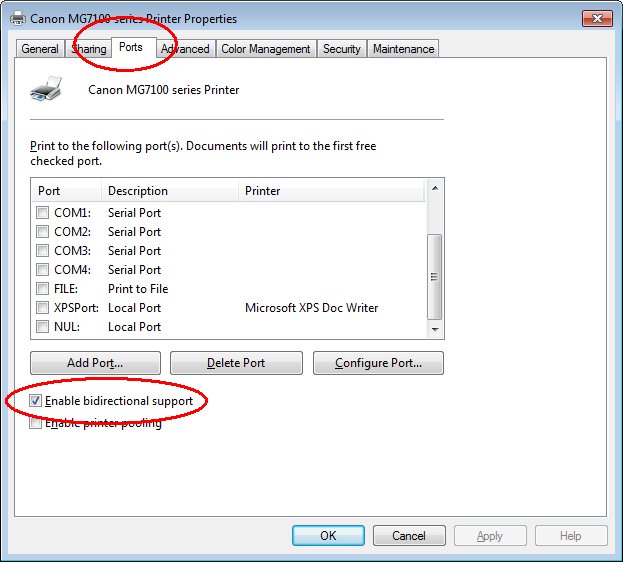Click the printer icon in title bar
The width and height of the screenshot is (623, 562).
pyautogui.click(x=15, y=18)
